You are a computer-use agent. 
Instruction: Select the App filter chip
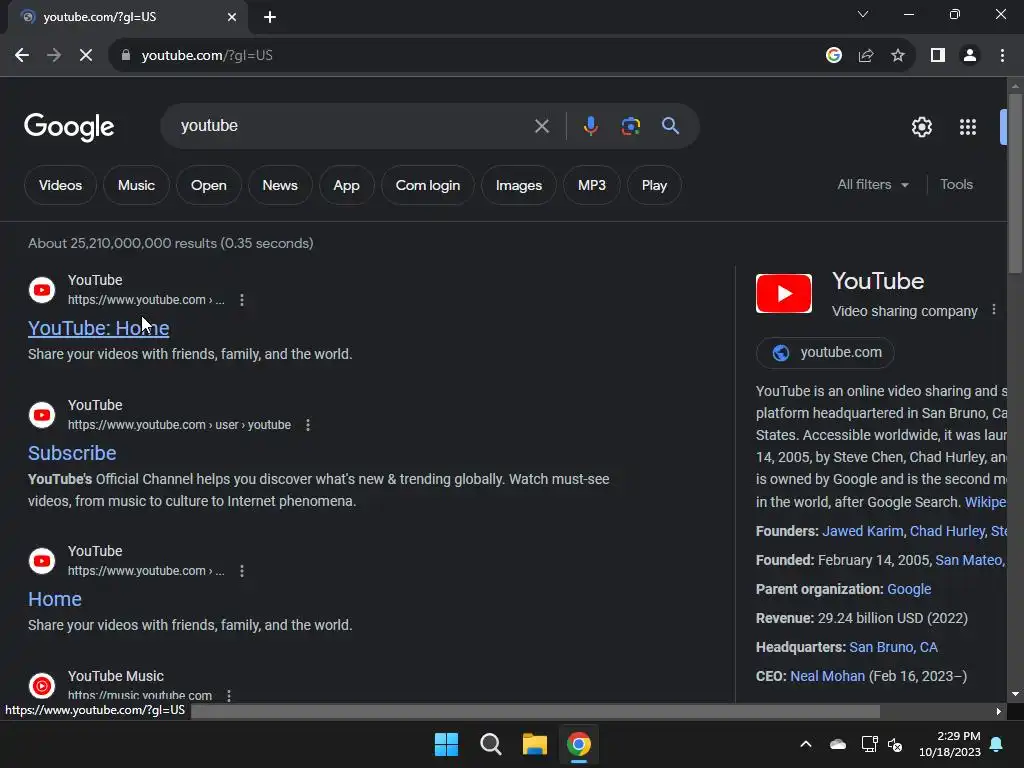tap(346, 185)
